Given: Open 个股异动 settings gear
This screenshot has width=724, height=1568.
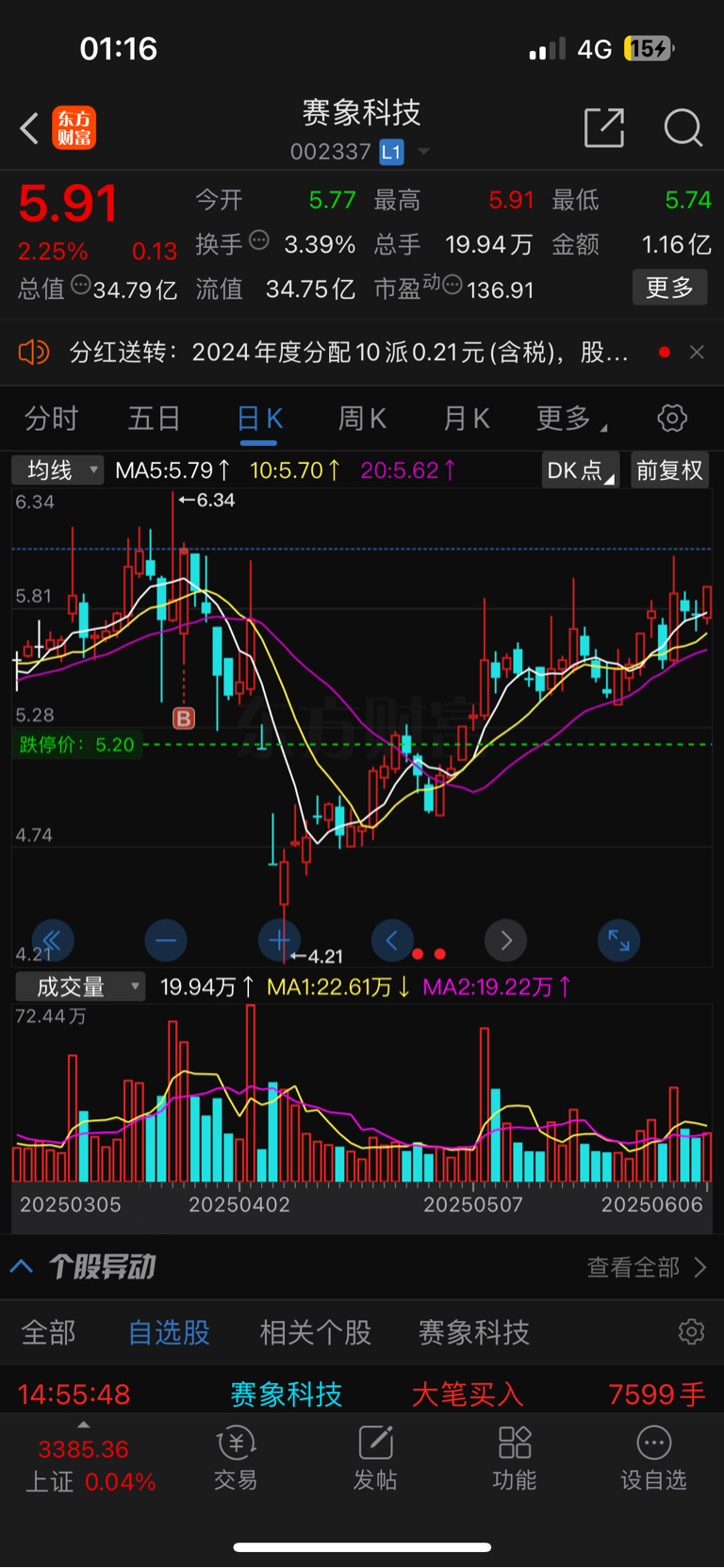Looking at the screenshot, I should click(691, 1331).
